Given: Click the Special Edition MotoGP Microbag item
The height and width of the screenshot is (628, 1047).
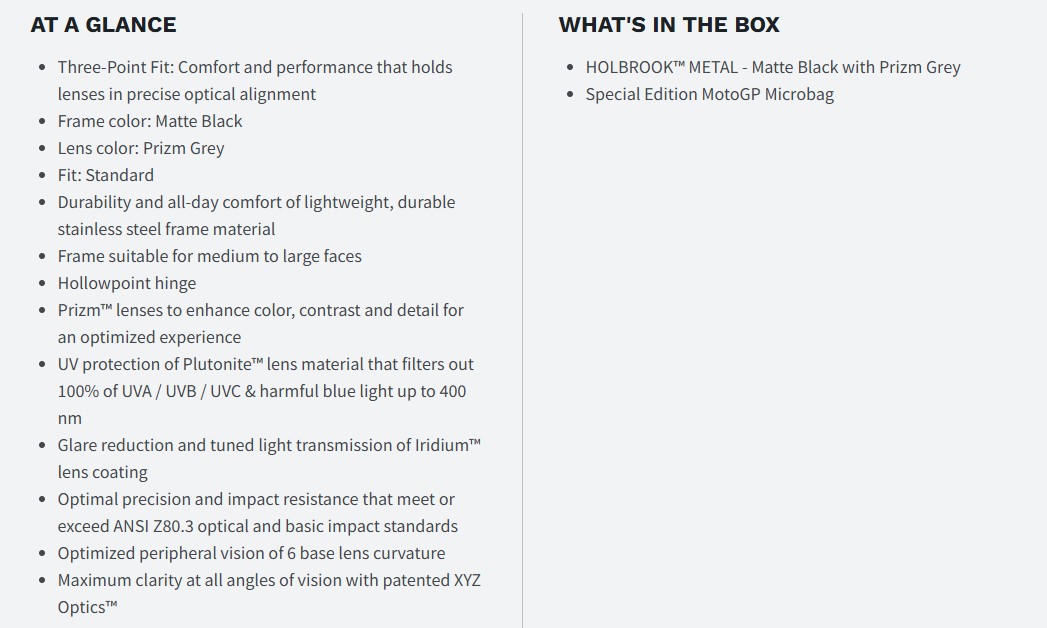Looking at the screenshot, I should coord(709,94).
